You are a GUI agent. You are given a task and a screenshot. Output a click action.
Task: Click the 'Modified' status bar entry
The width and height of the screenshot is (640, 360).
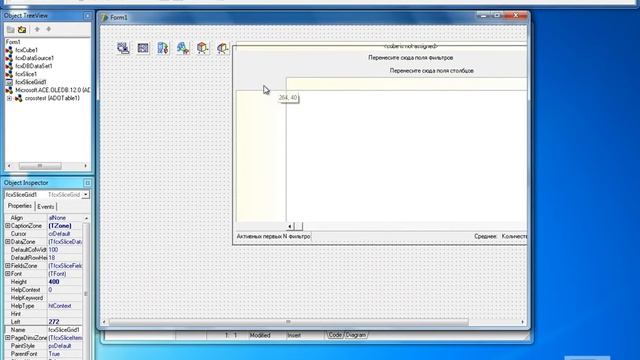(x=260, y=335)
